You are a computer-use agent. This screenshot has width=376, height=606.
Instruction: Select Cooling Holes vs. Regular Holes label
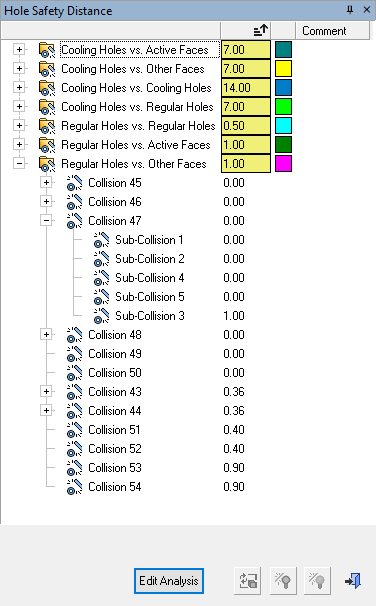click(x=137, y=107)
